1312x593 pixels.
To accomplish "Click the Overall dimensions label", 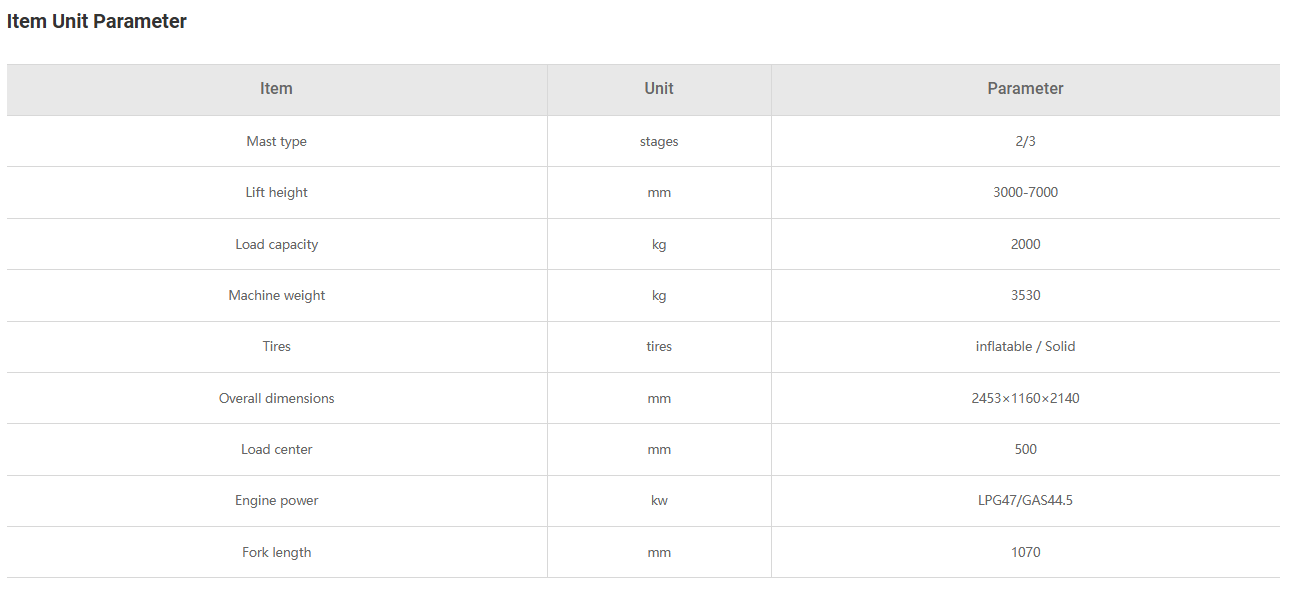I will point(277,398).
